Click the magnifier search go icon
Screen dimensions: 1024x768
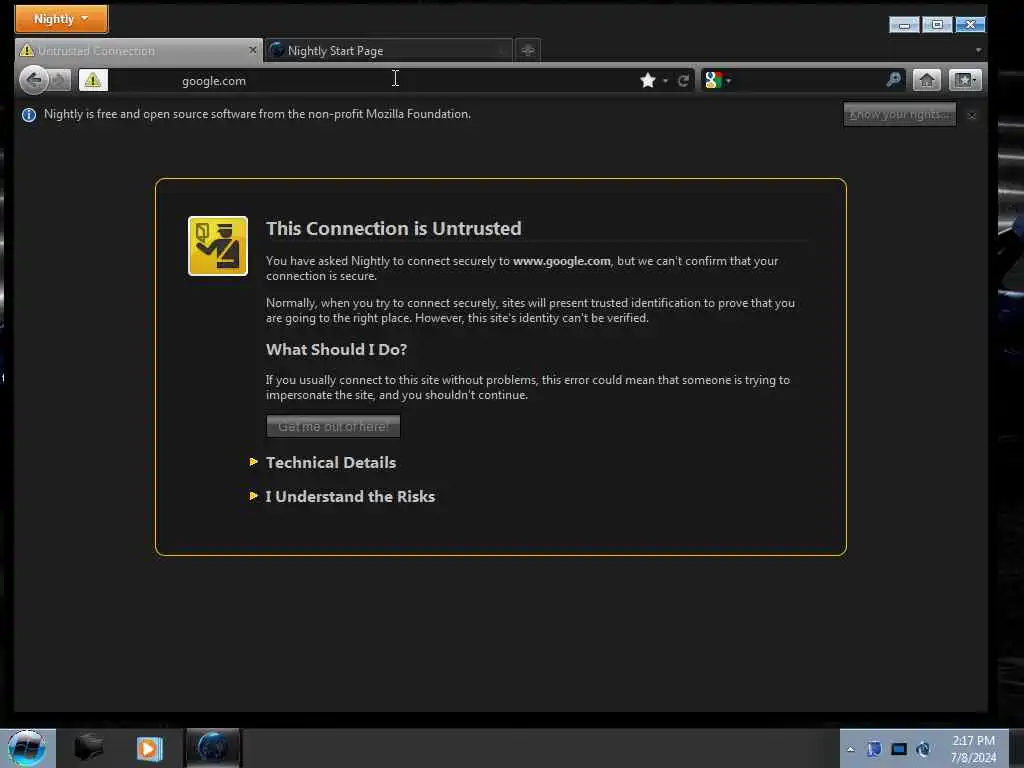(x=893, y=80)
